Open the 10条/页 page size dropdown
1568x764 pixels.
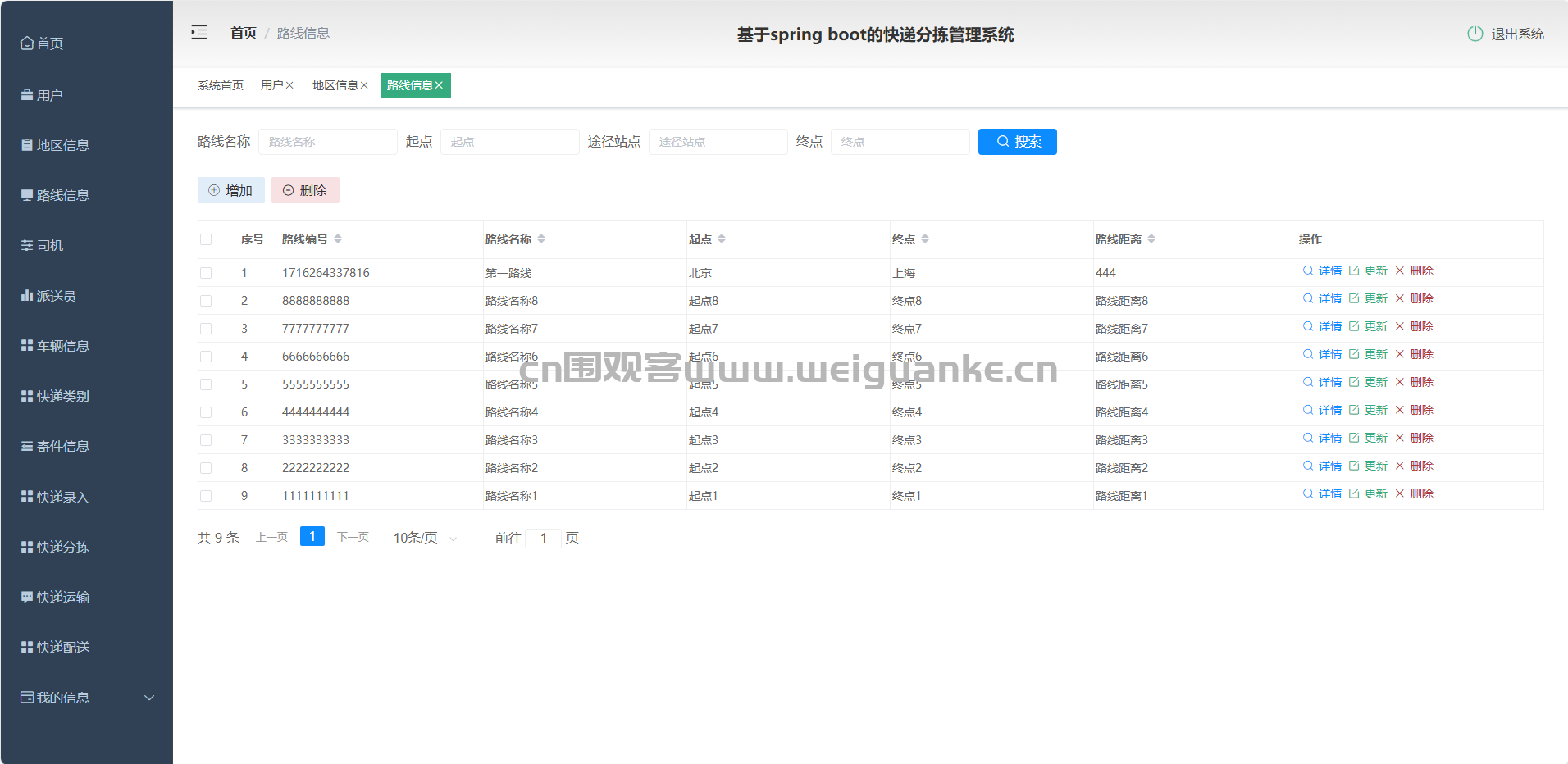(x=425, y=538)
